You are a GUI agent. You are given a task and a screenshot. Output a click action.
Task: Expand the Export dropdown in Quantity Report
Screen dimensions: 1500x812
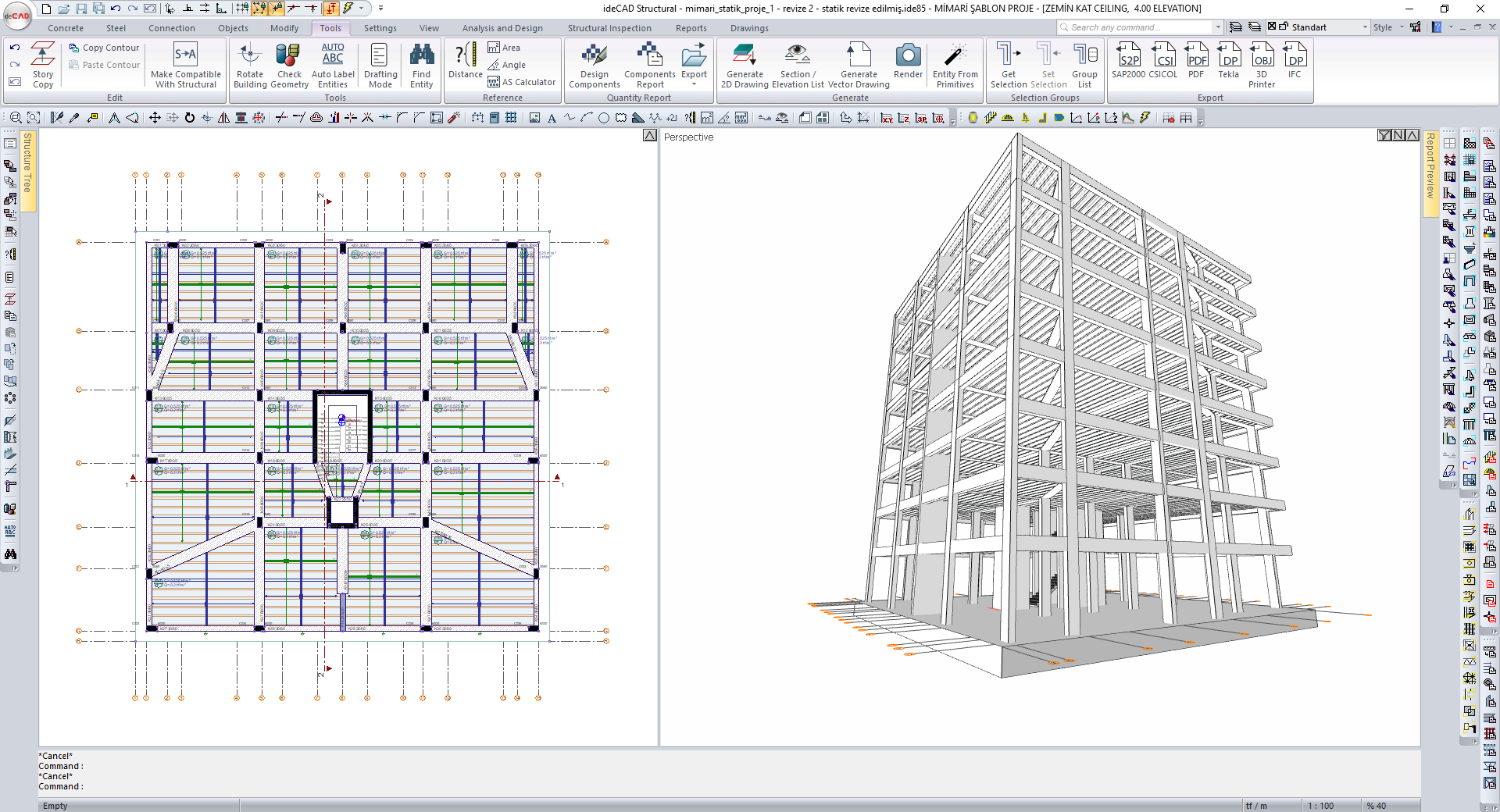tap(694, 83)
